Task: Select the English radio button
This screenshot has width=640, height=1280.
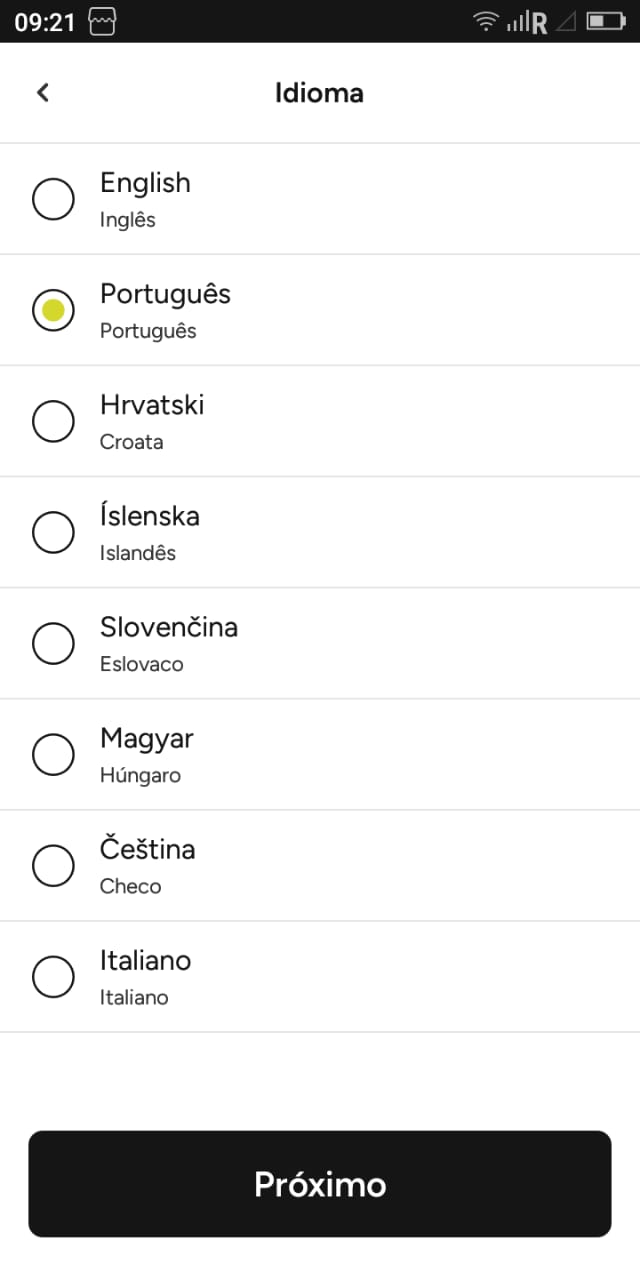Action: pyautogui.click(x=53, y=198)
